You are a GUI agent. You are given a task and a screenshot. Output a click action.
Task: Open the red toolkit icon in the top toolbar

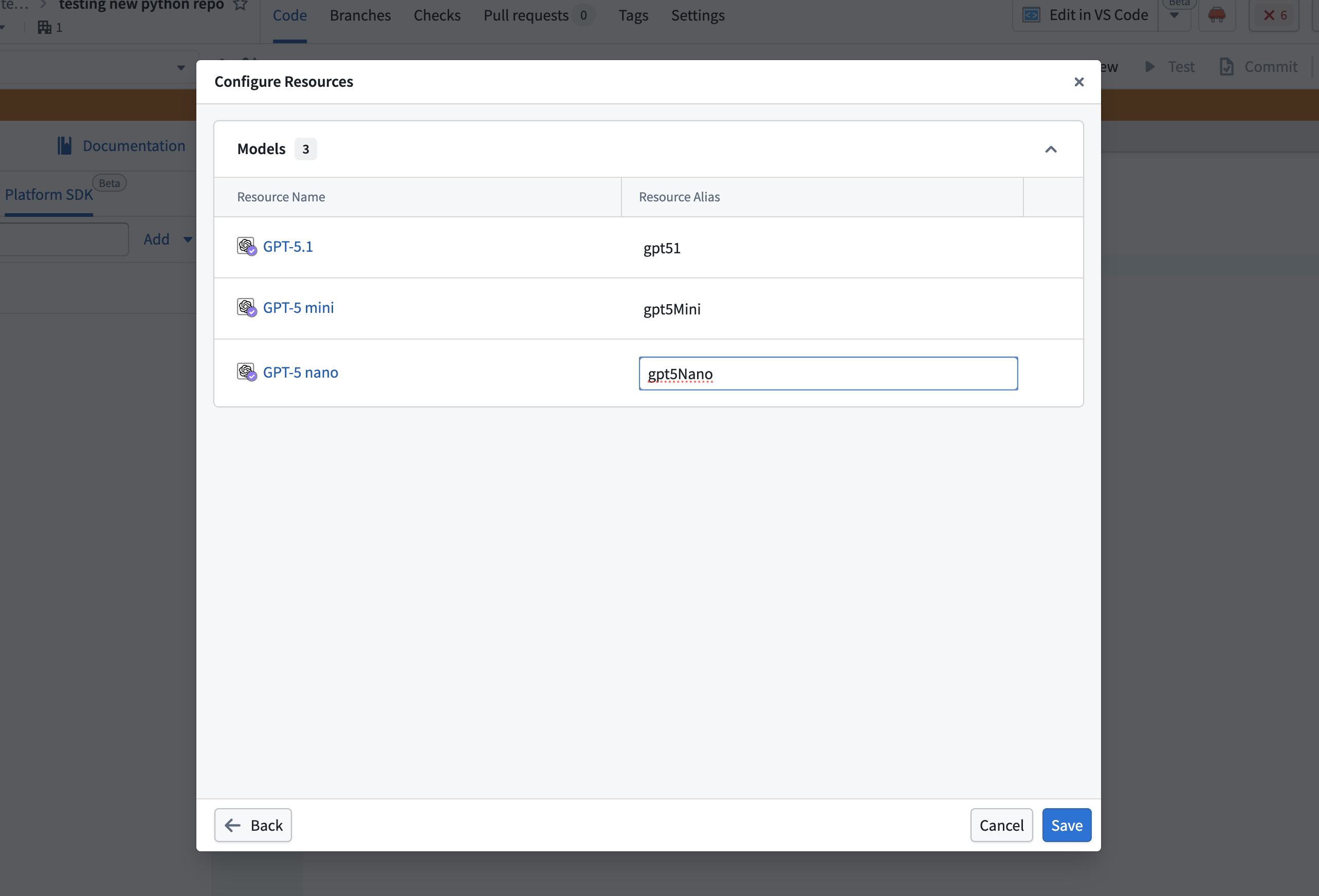pyautogui.click(x=1217, y=15)
